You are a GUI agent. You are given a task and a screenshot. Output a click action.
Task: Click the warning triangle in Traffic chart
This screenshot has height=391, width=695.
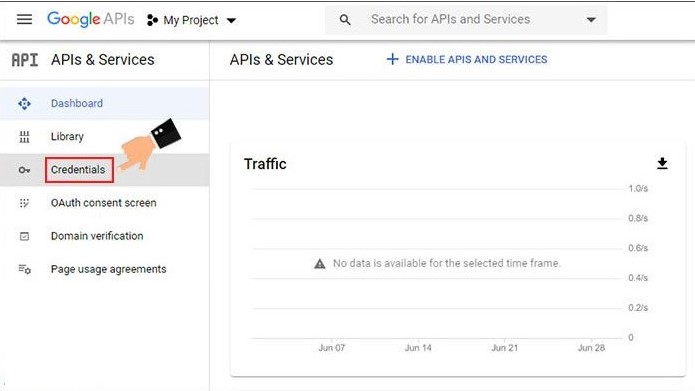point(320,264)
